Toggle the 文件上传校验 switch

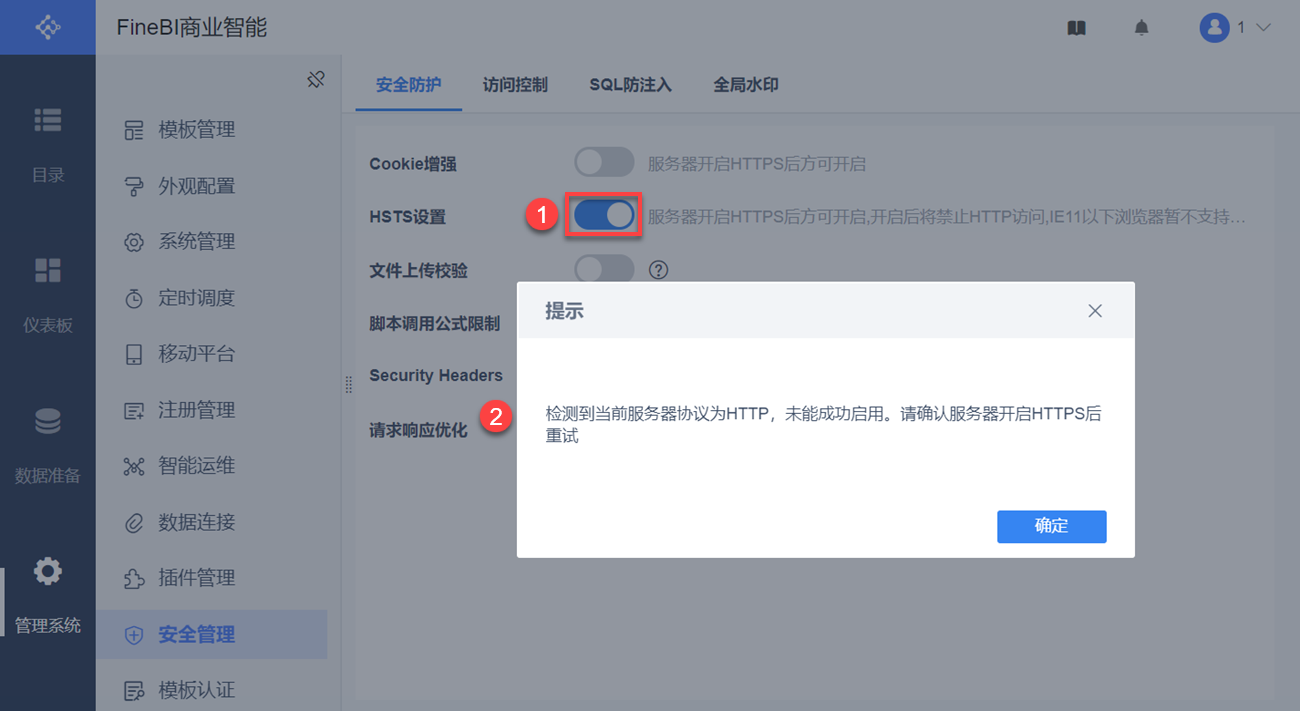coord(604,269)
